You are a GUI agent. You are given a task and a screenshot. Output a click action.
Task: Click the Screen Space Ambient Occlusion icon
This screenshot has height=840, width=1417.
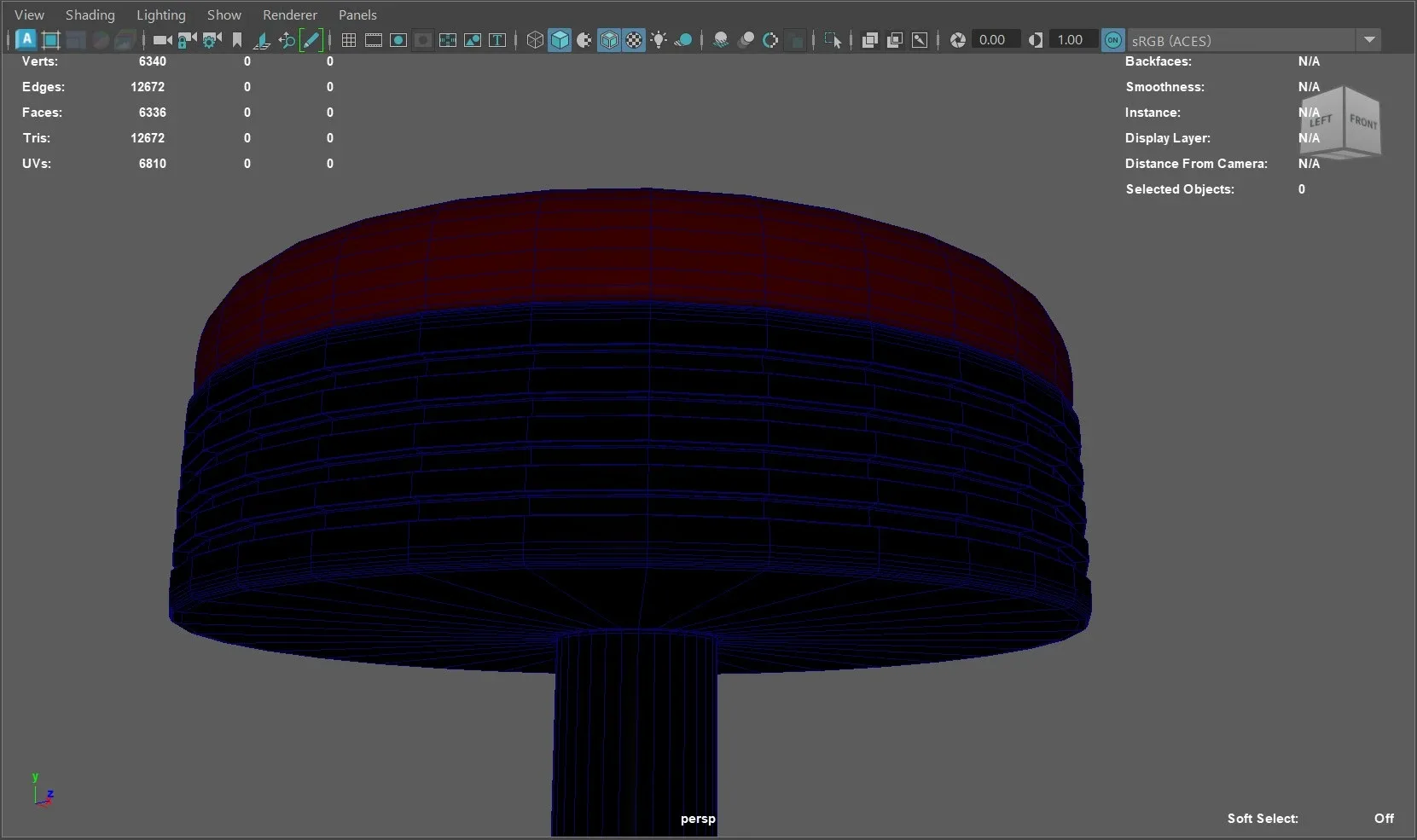point(721,40)
